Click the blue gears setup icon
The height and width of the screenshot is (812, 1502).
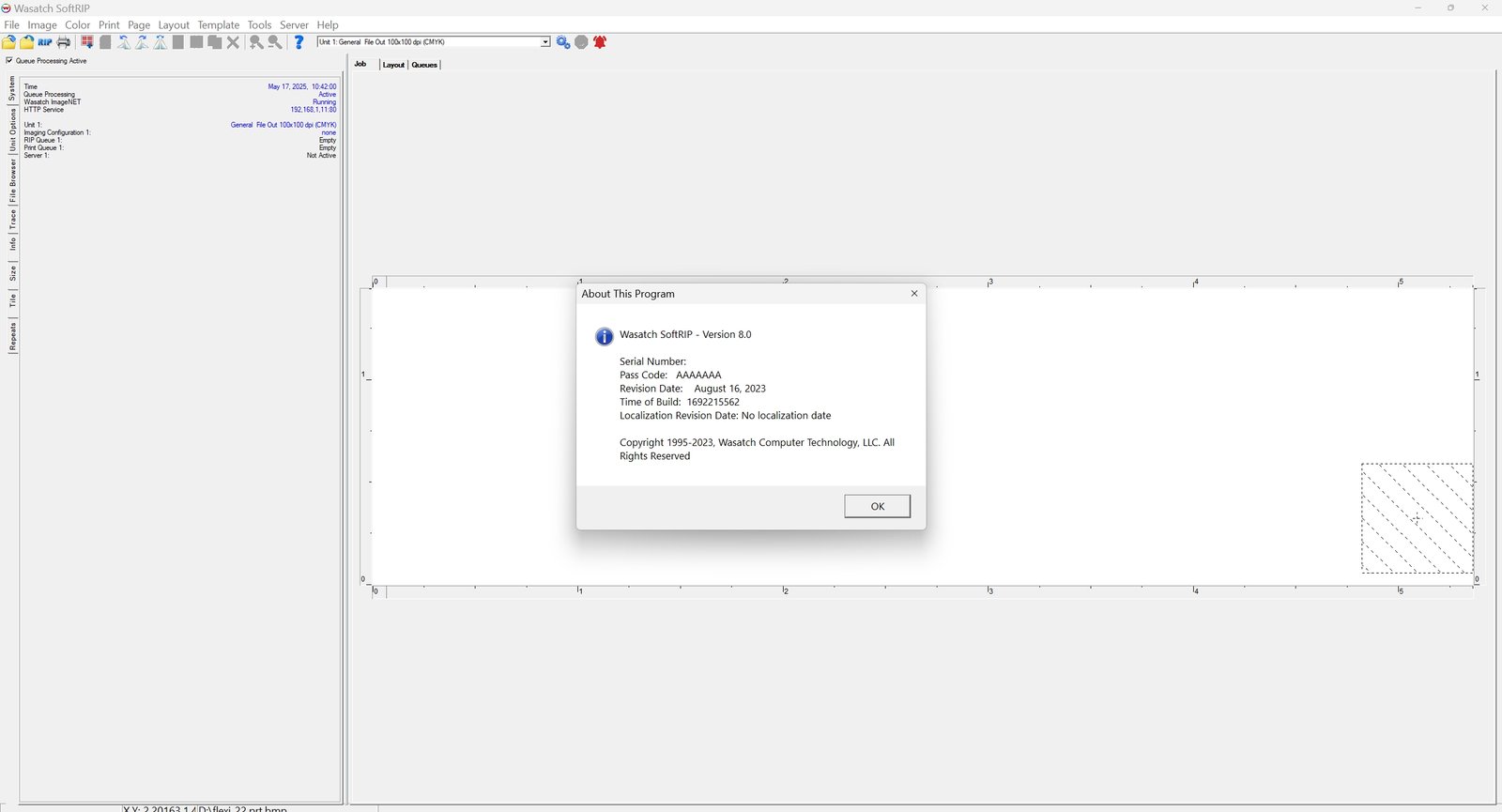click(563, 42)
